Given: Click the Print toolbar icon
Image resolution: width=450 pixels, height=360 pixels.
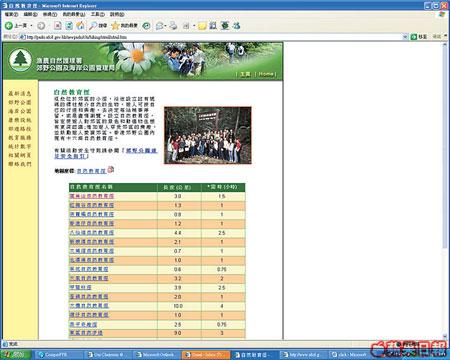Looking at the screenshot, I should tap(173, 26).
